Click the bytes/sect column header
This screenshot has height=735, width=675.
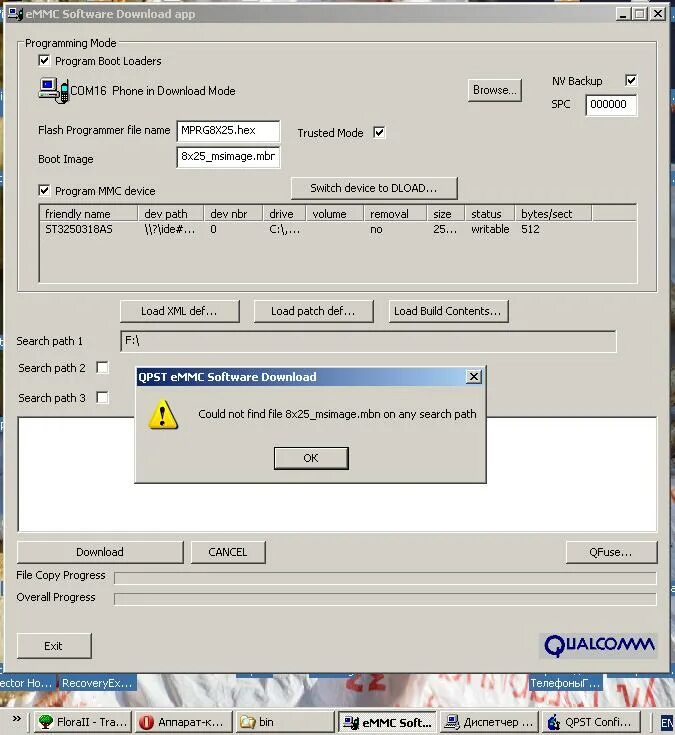point(553,214)
